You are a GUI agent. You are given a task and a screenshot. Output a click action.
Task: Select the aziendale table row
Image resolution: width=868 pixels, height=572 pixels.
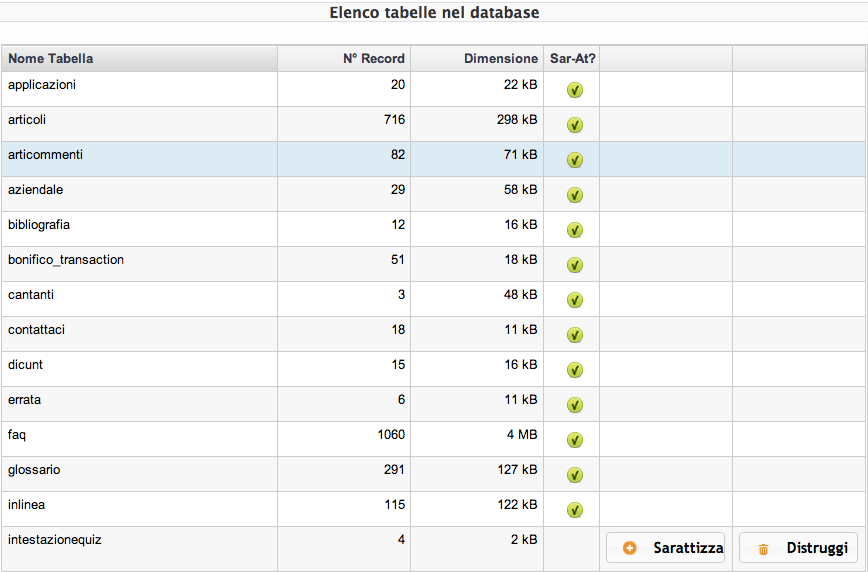pos(433,194)
